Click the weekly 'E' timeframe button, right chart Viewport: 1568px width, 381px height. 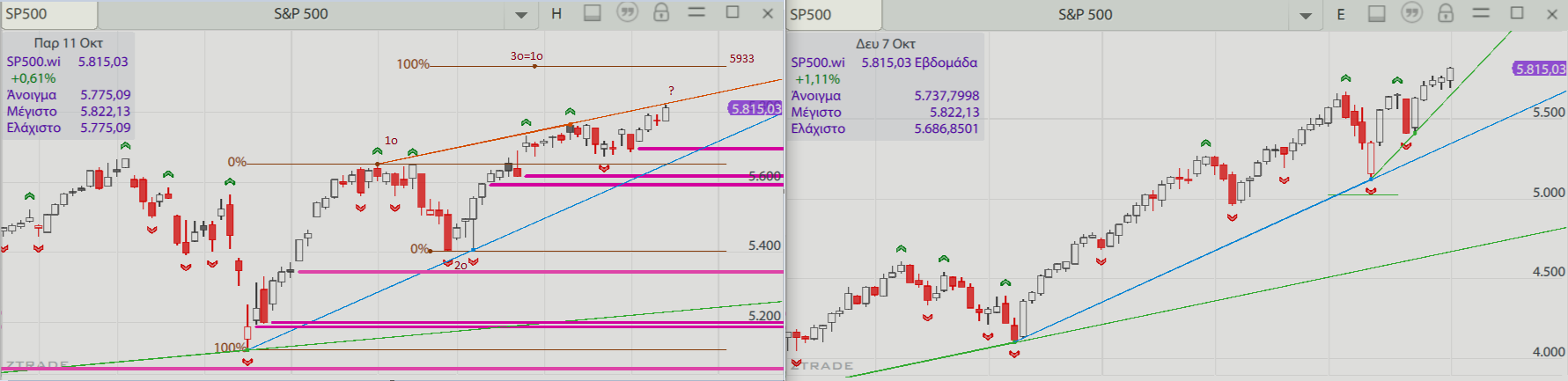(x=1341, y=14)
